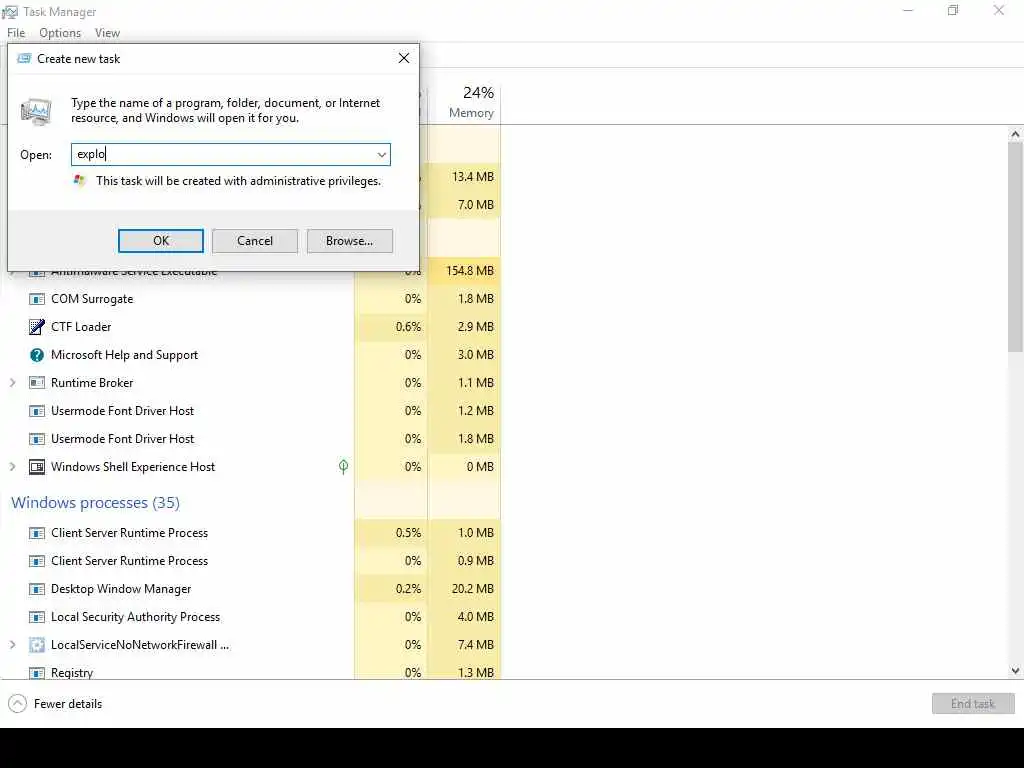
Task: Click the 0.2% CPU value for Desktop Window Manager
Action: (x=408, y=589)
